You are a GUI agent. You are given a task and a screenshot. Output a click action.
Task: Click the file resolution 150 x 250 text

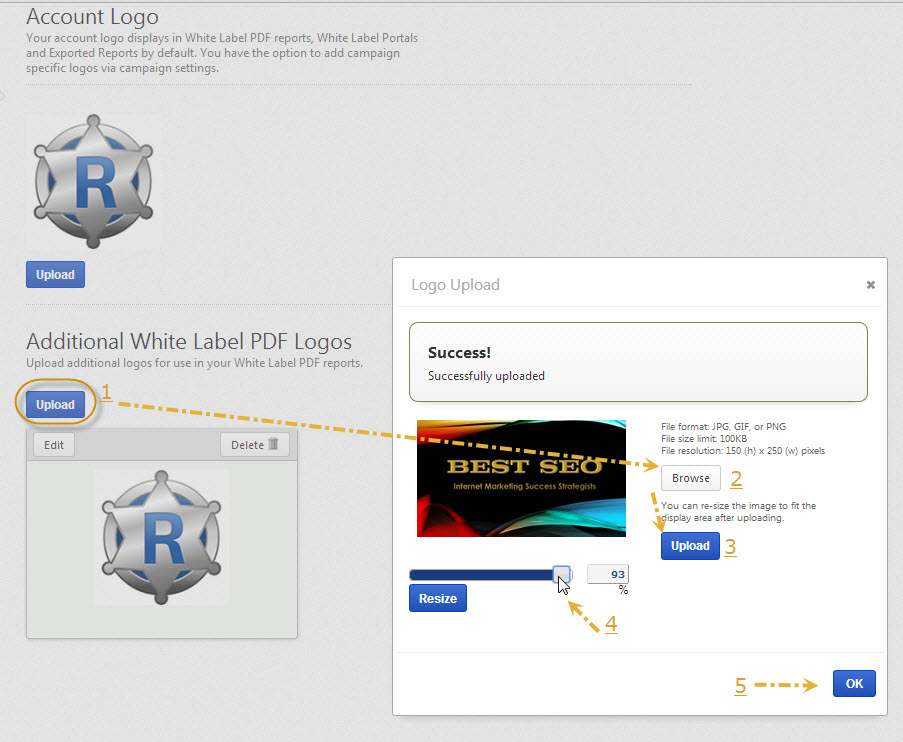click(743, 450)
